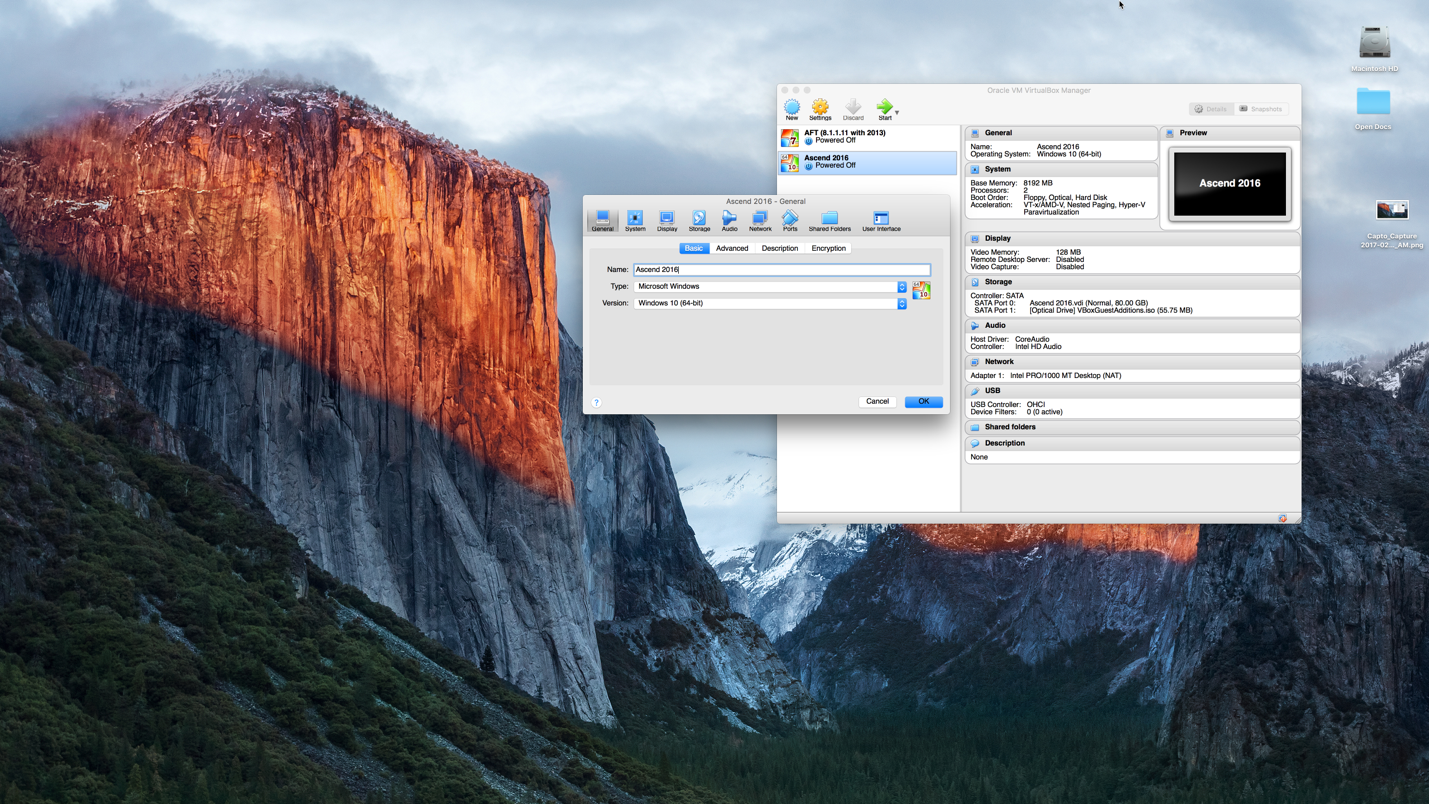Click the Cancel button
1429x804 pixels.
[877, 401]
